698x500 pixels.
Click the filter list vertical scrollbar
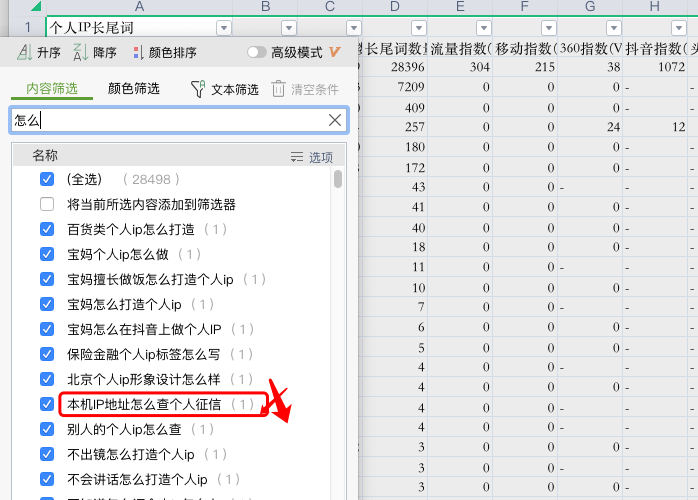tap(338, 180)
